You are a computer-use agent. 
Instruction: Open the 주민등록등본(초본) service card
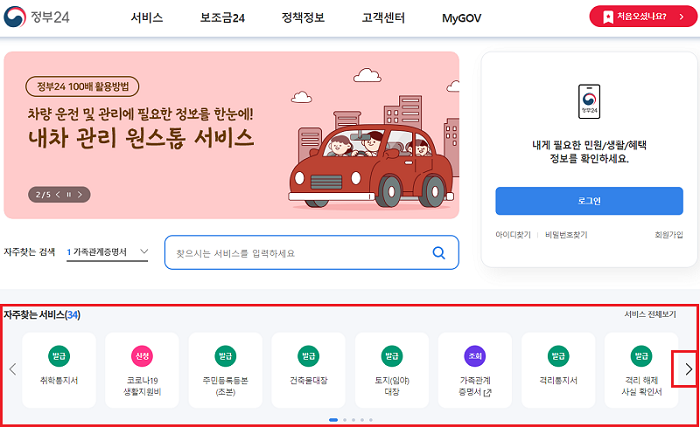[x=225, y=370]
